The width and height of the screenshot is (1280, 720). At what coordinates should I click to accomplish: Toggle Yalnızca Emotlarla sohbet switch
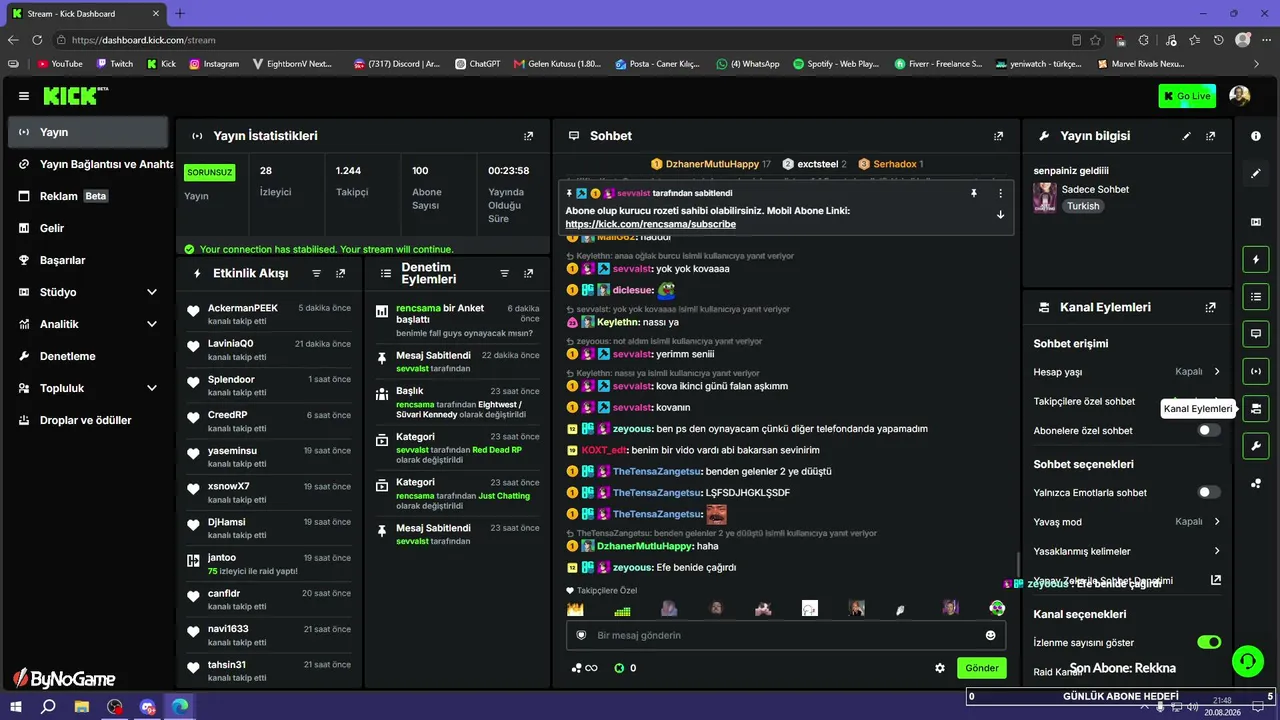pos(1209,492)
